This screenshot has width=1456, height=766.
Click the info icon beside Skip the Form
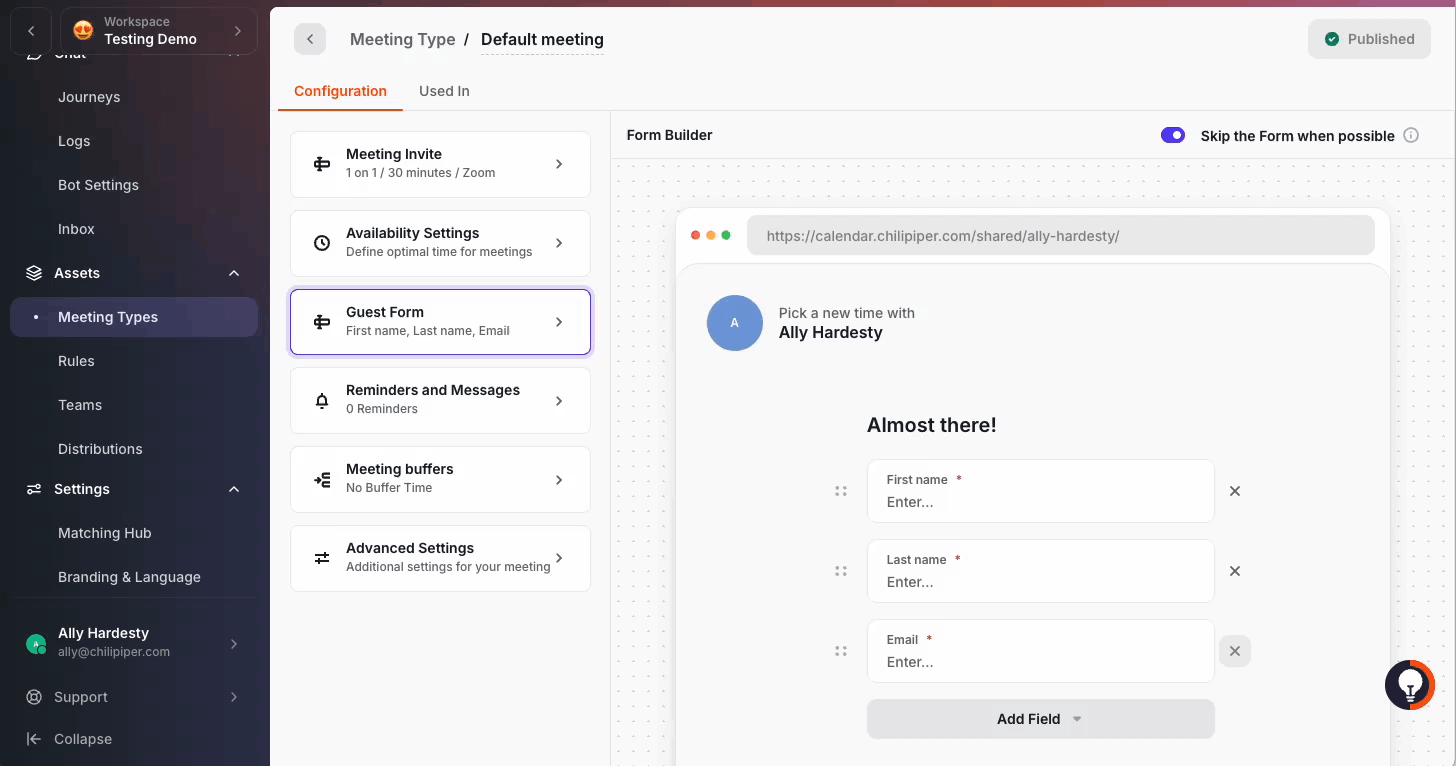click(x=1411, y=135)
